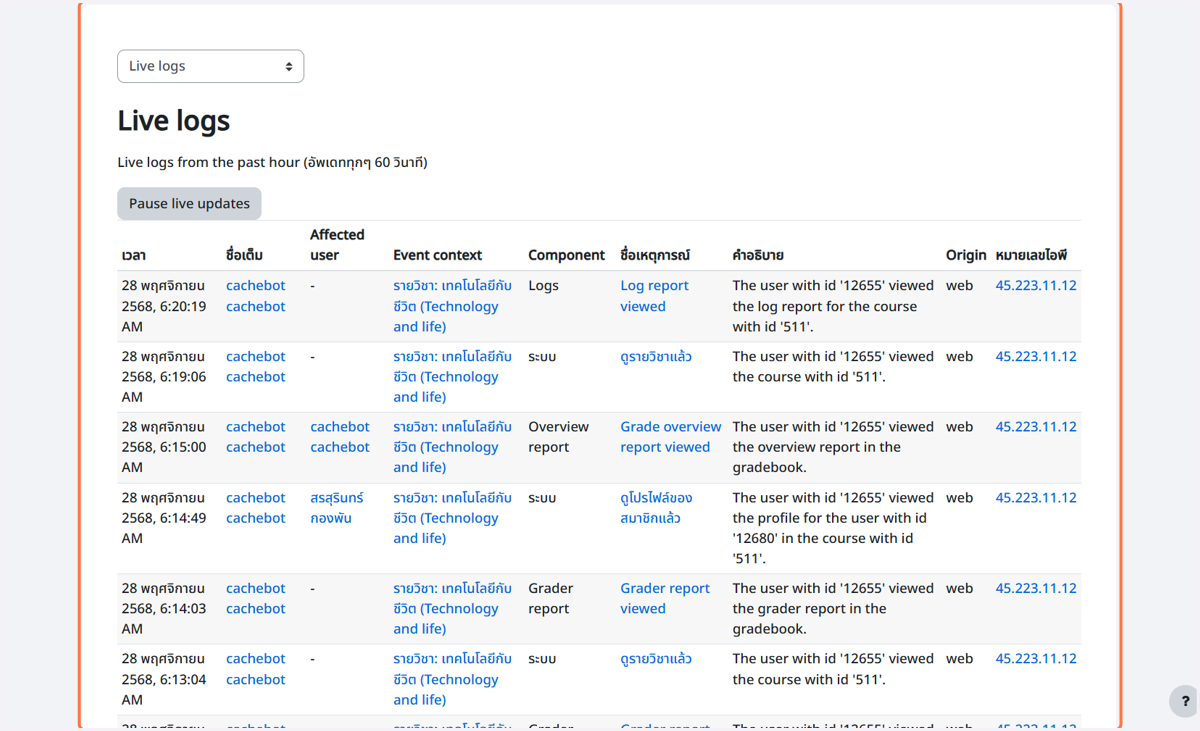Click the Pause live updates button
Viewport: 1200px width, 731px height.
click(x=189, y=203)
